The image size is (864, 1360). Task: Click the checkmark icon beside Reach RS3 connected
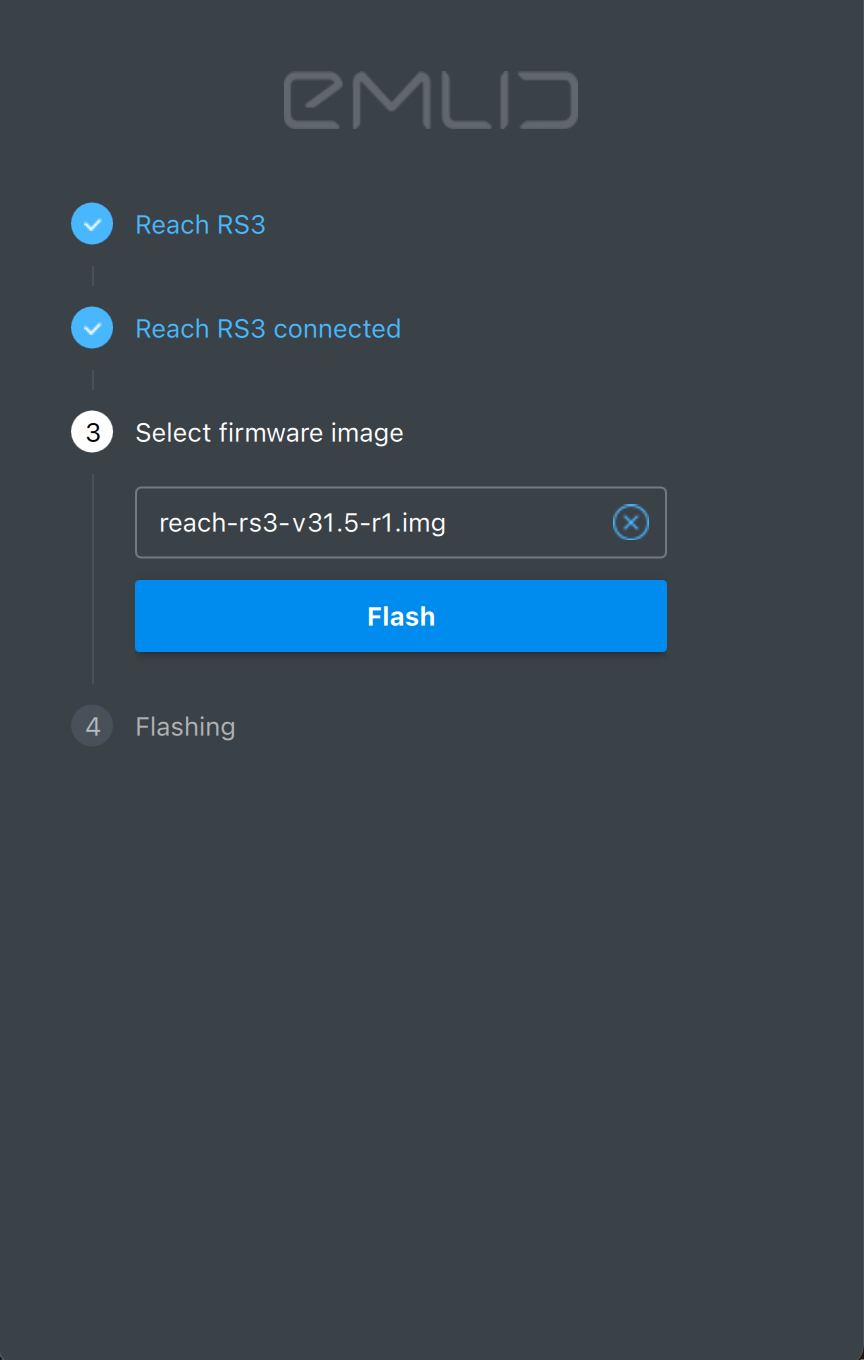92,328
